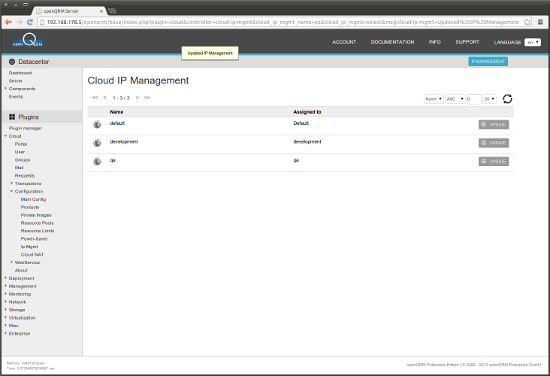Go to first page of table
This screenshot has width=550, height=376.
click(x=95, y=98)
